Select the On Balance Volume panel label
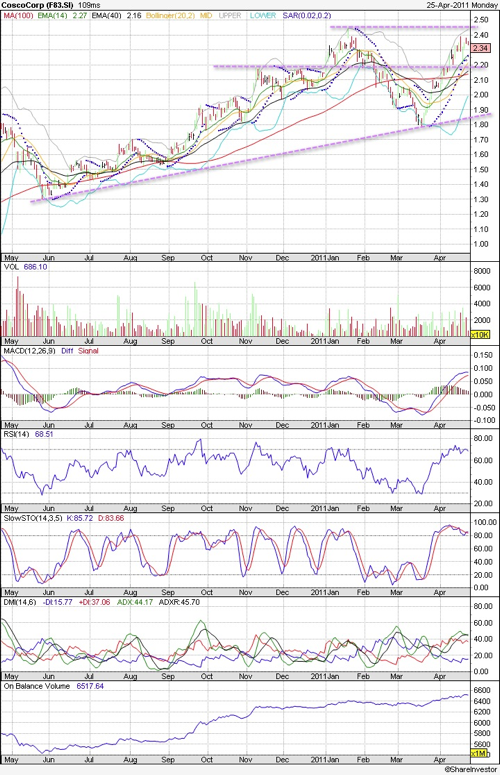 (36, 687)
